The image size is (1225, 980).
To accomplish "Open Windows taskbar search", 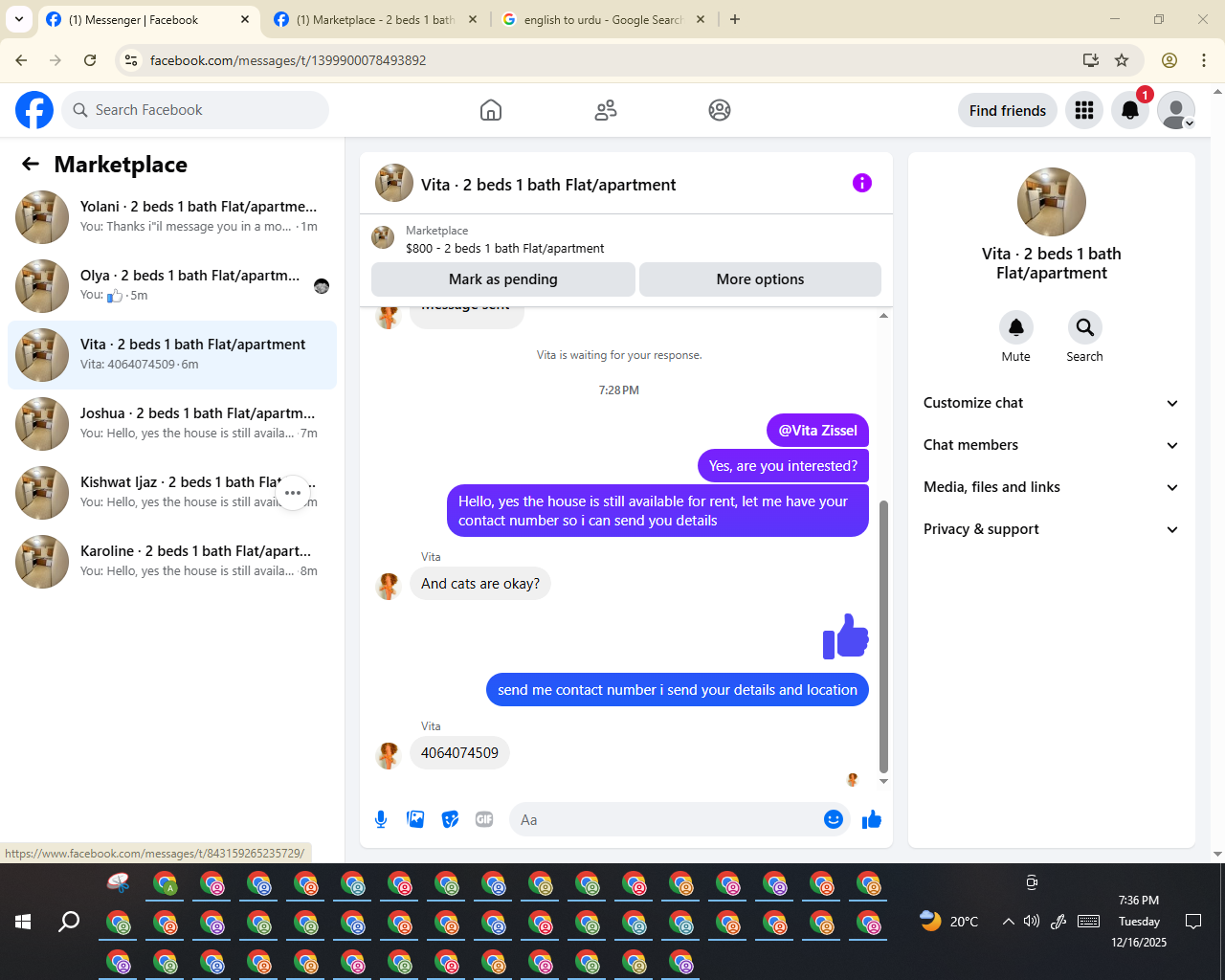I will click(69, 922).
